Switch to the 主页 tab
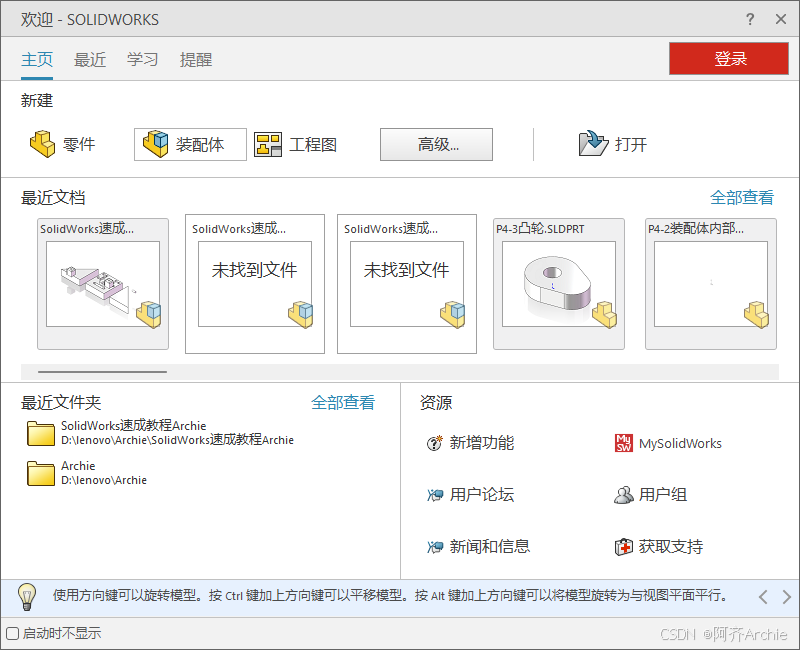 (37, 60)
